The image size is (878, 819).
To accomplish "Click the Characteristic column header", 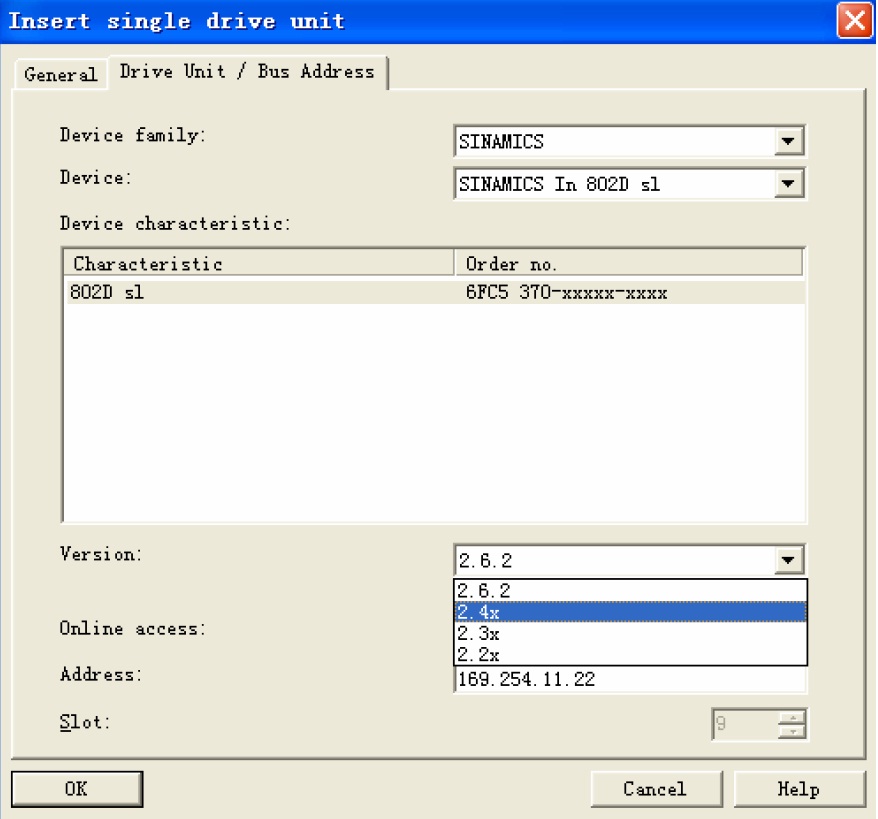I will coord(259,263).
